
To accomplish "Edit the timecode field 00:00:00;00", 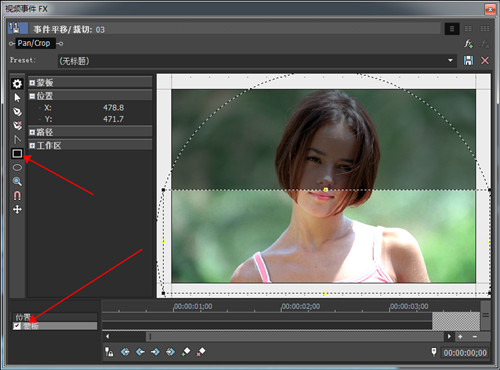I will (x=465, y=353).
